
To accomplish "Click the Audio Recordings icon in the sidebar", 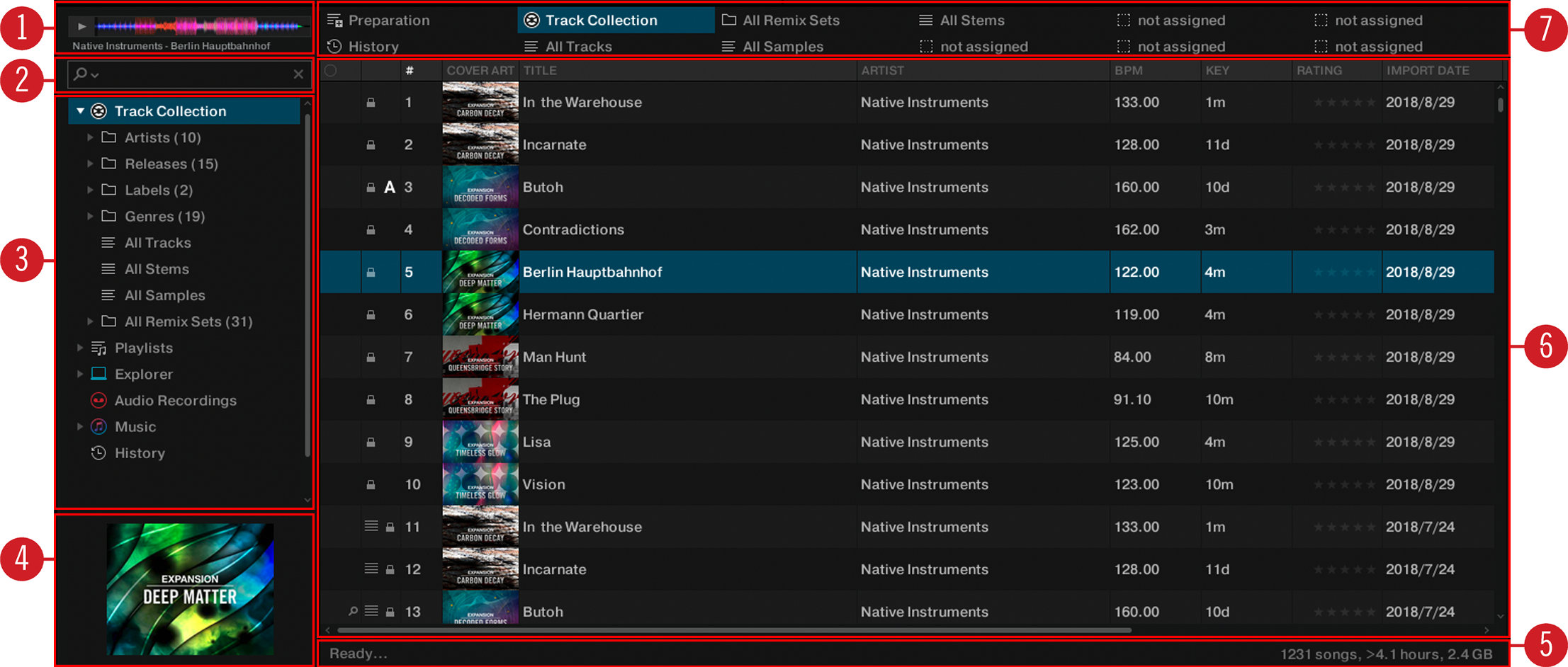I will click(x=98, y=400).
